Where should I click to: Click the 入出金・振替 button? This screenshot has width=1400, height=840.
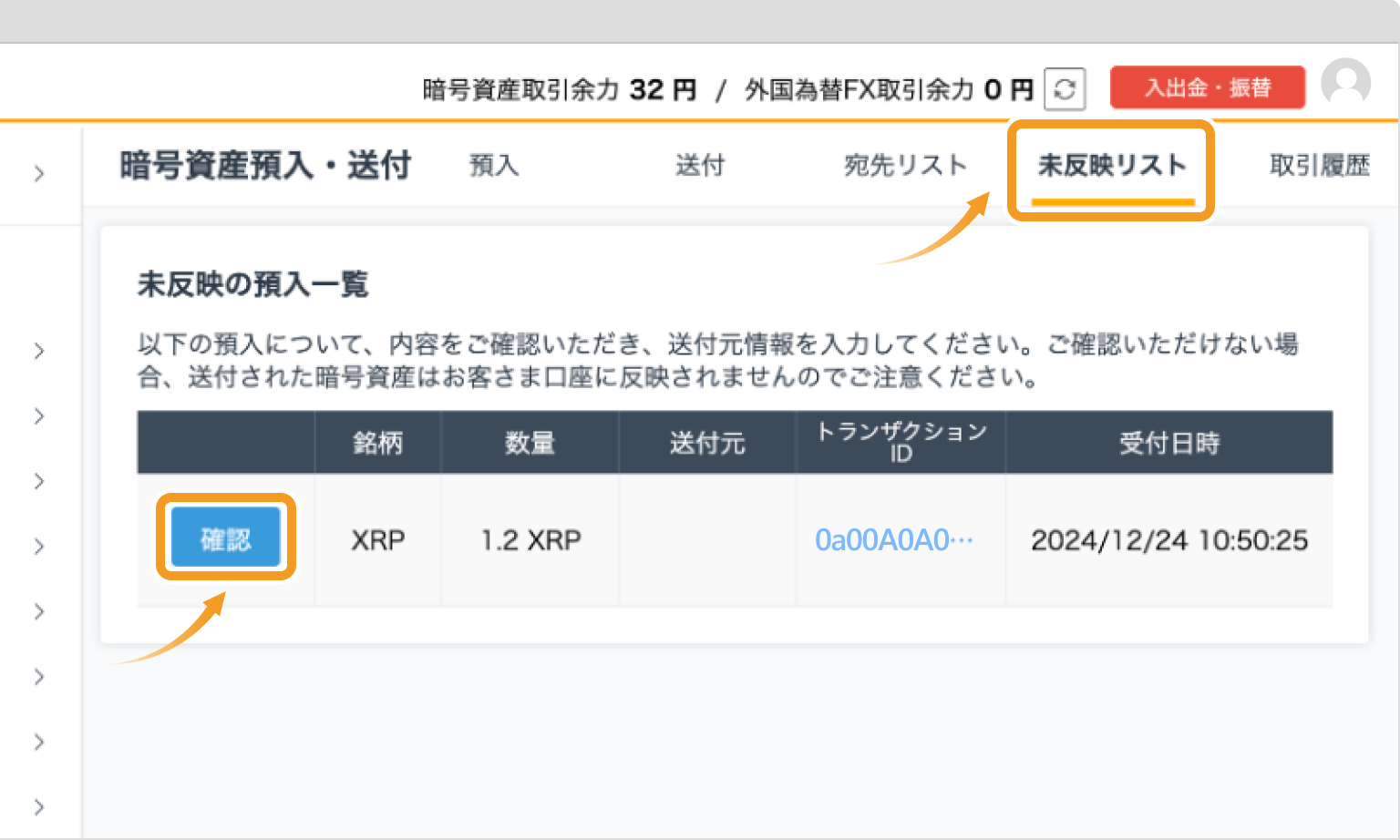tap(1208, 87)
